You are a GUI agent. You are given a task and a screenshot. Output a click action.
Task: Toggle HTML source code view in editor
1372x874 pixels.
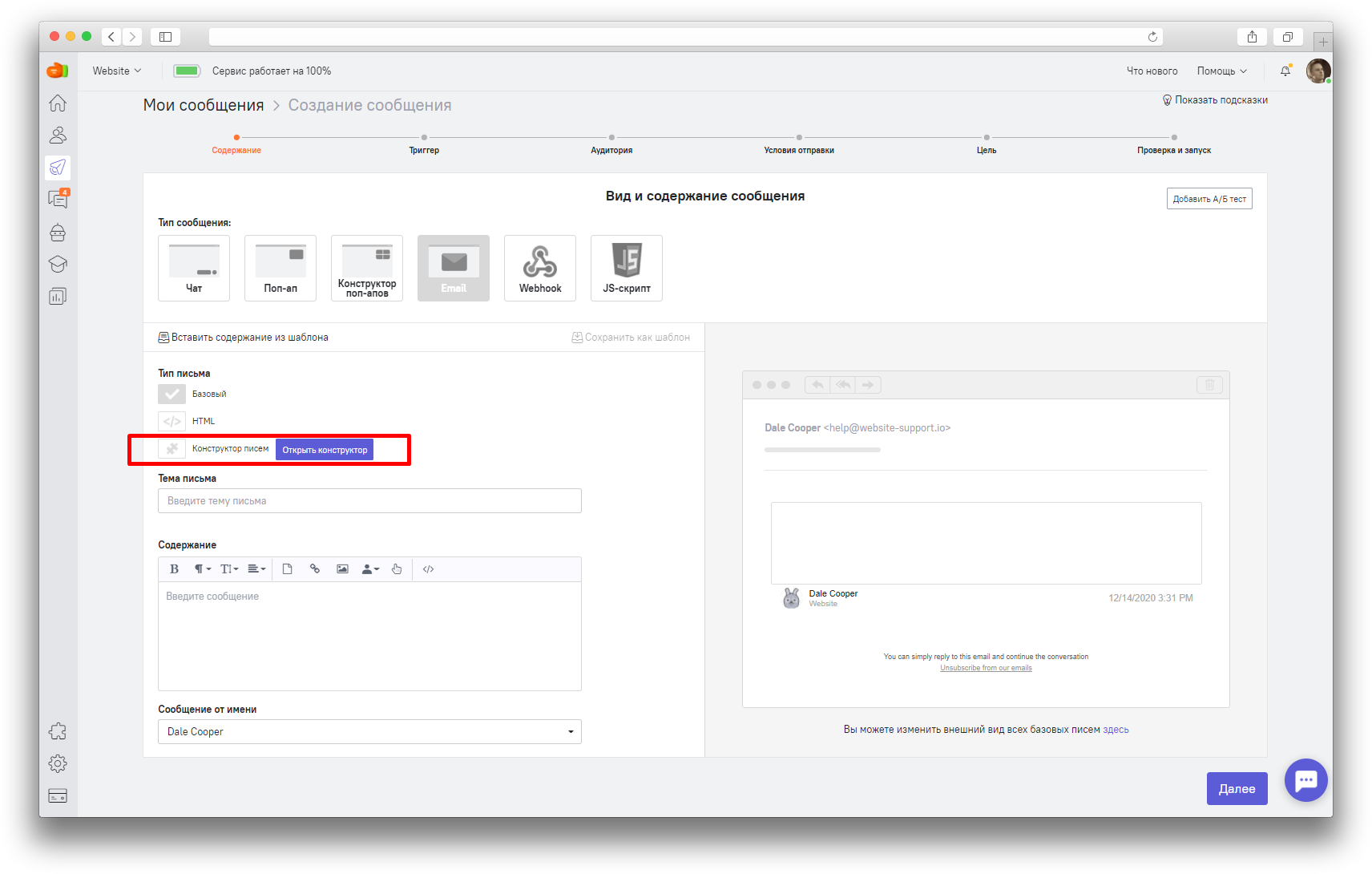(429, 569)
